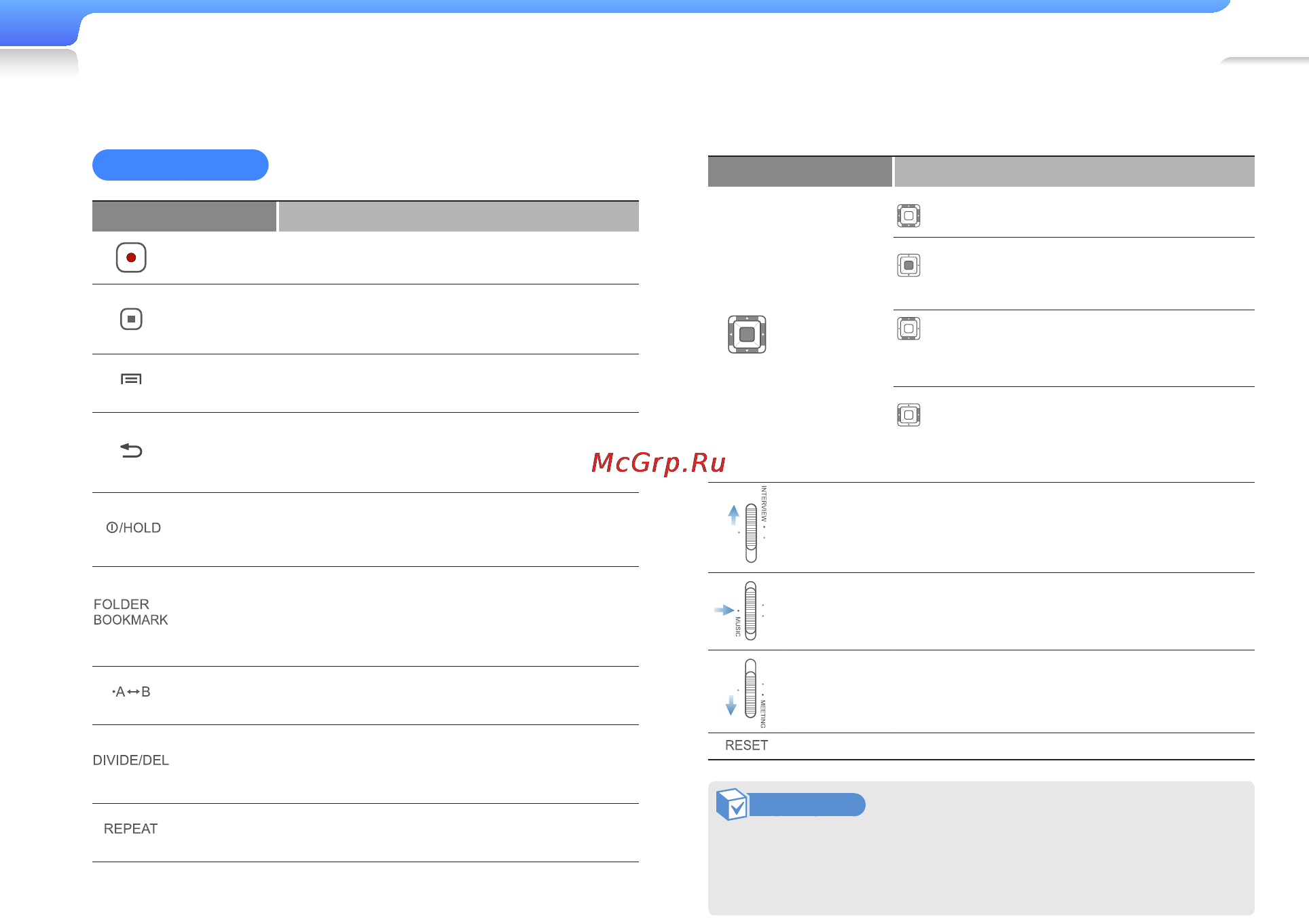Select the MEETING mode switch position
The height and width of the screenshot is (924, 1309).
coord(747,693)
